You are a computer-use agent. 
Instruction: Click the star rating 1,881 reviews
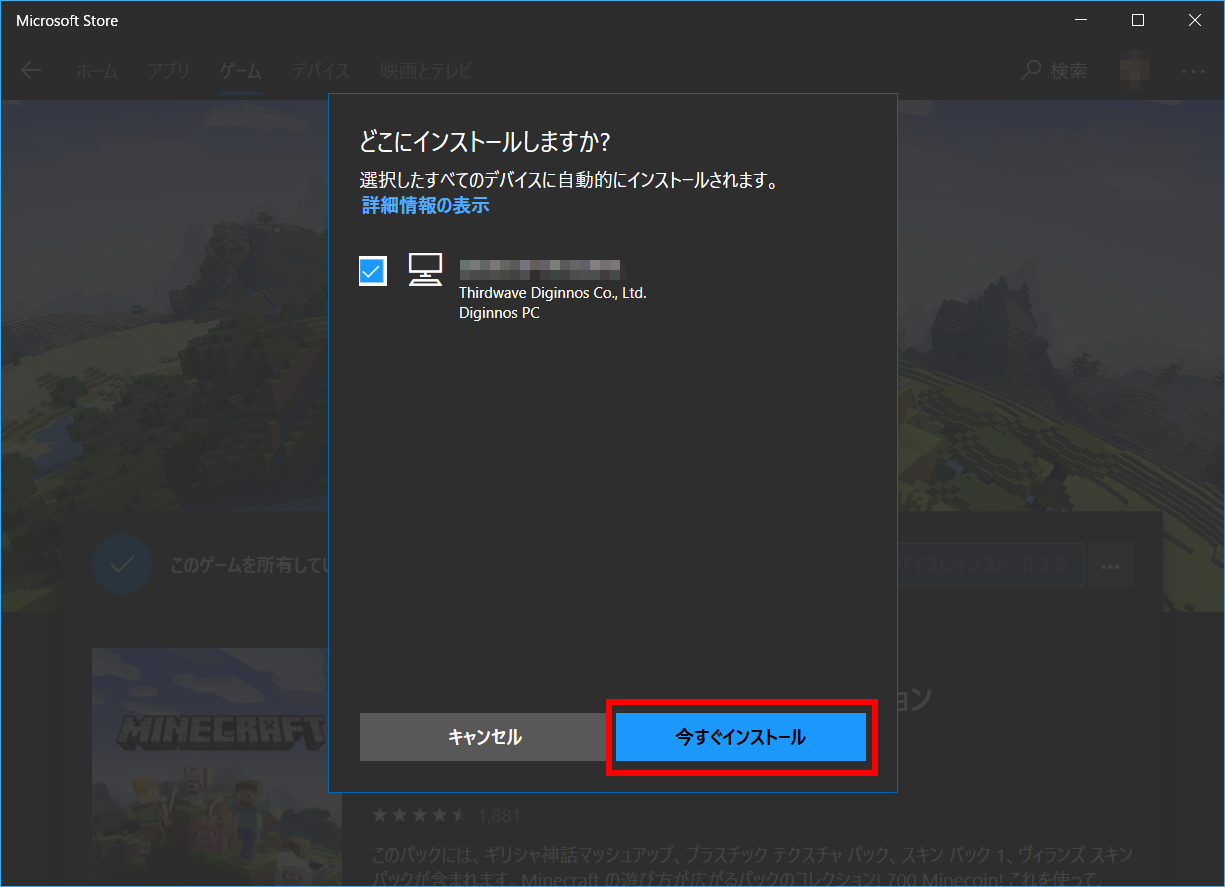tap(446, 816)
